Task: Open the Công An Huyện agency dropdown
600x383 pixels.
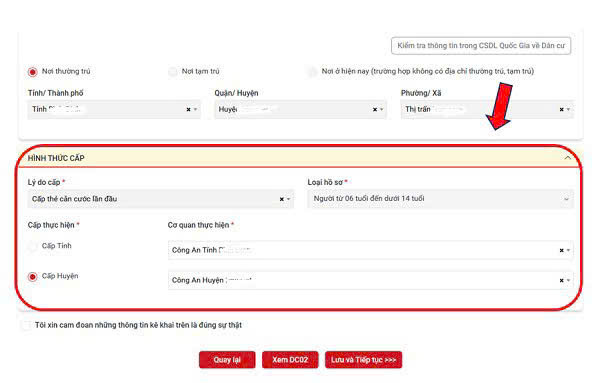Action: click(370, 280)
